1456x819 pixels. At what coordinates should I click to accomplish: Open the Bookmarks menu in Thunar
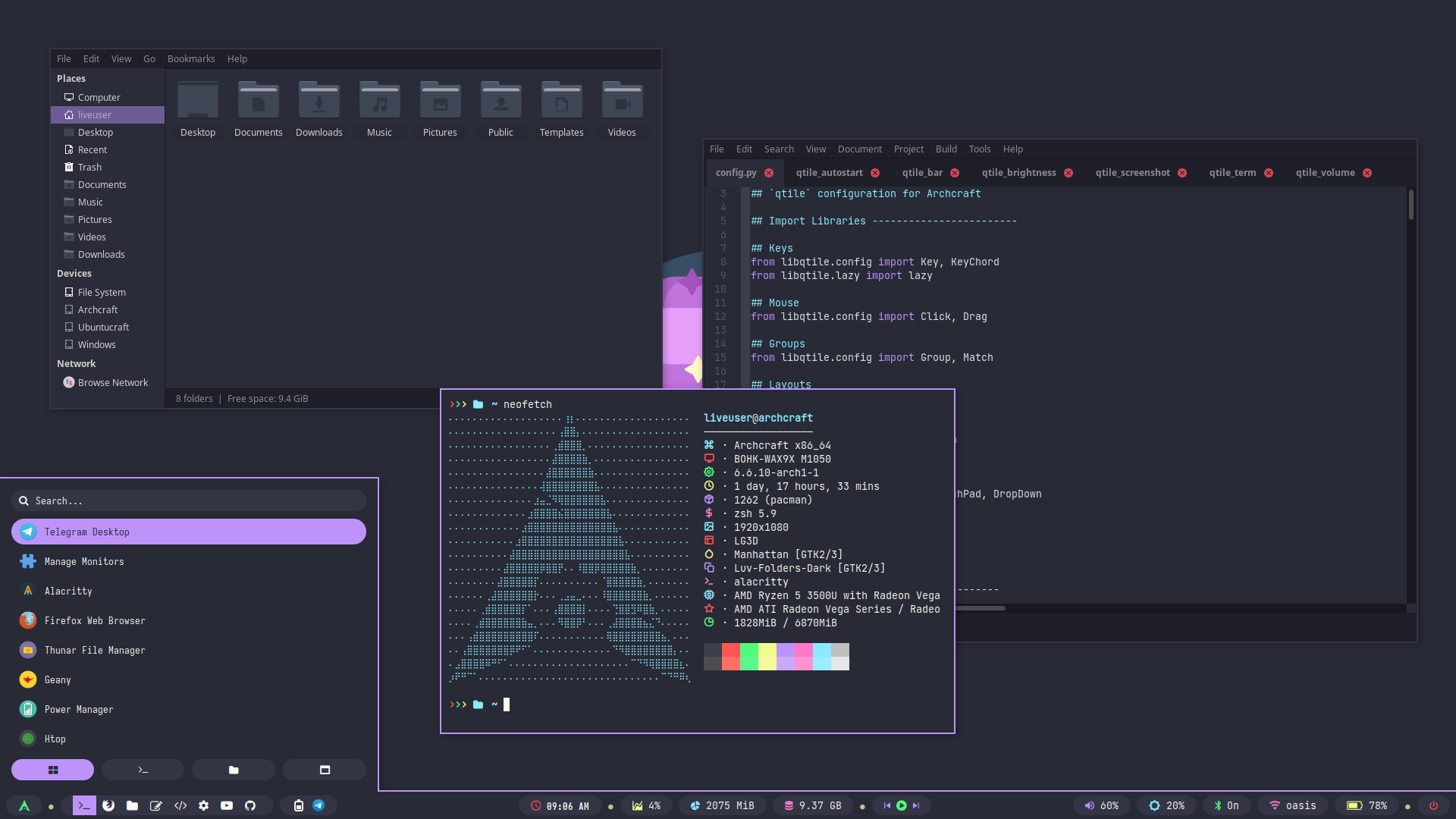point(191,58)
